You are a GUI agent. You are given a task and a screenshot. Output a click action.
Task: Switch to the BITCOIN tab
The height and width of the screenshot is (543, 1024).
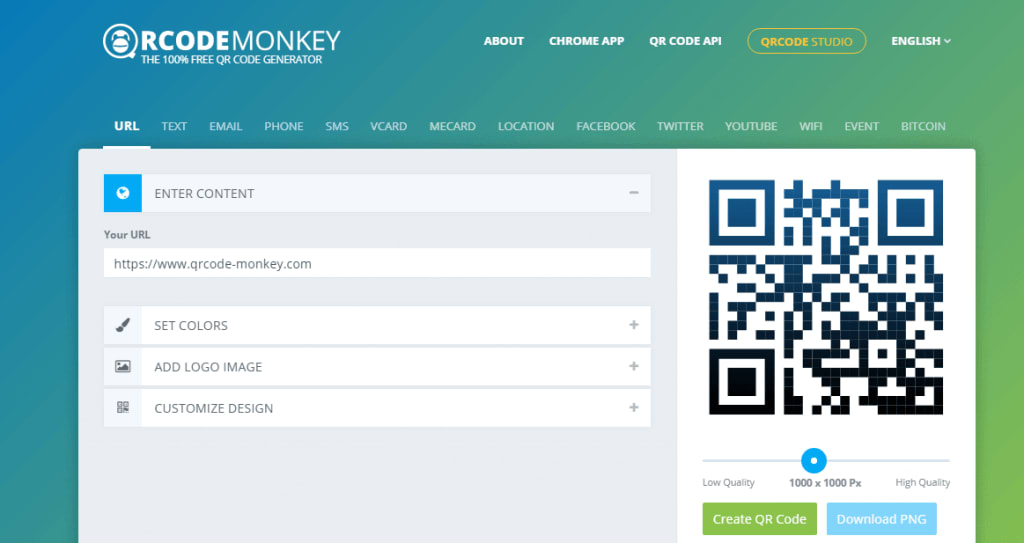point(923,126)
